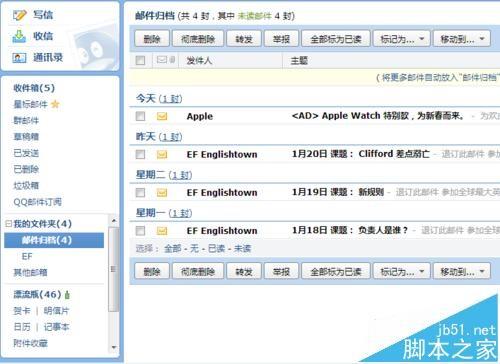Check the box for the 1月20日 Clifford email

(x=140, y=154)
